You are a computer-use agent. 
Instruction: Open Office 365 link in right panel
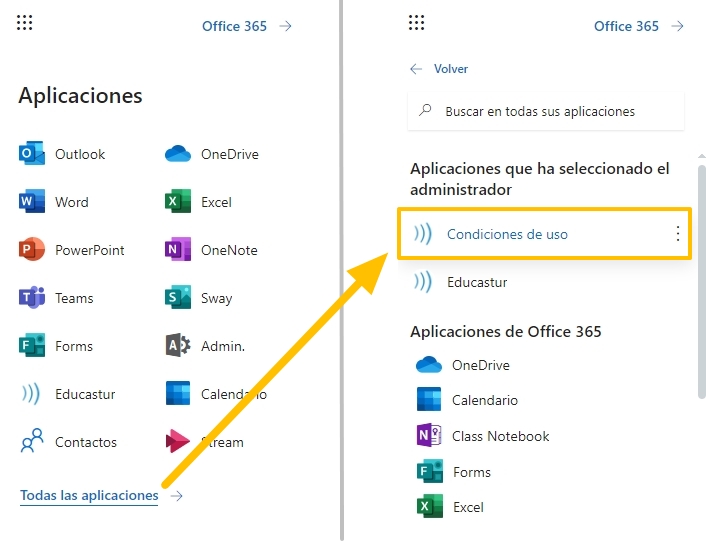pyautogui.click(x=638, y=26)
